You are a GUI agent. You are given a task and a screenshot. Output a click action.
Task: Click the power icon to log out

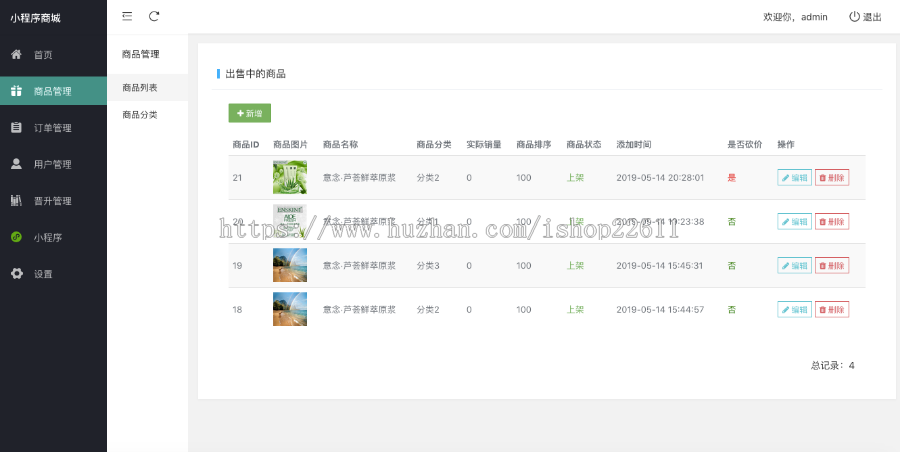(x=854, y=17)
